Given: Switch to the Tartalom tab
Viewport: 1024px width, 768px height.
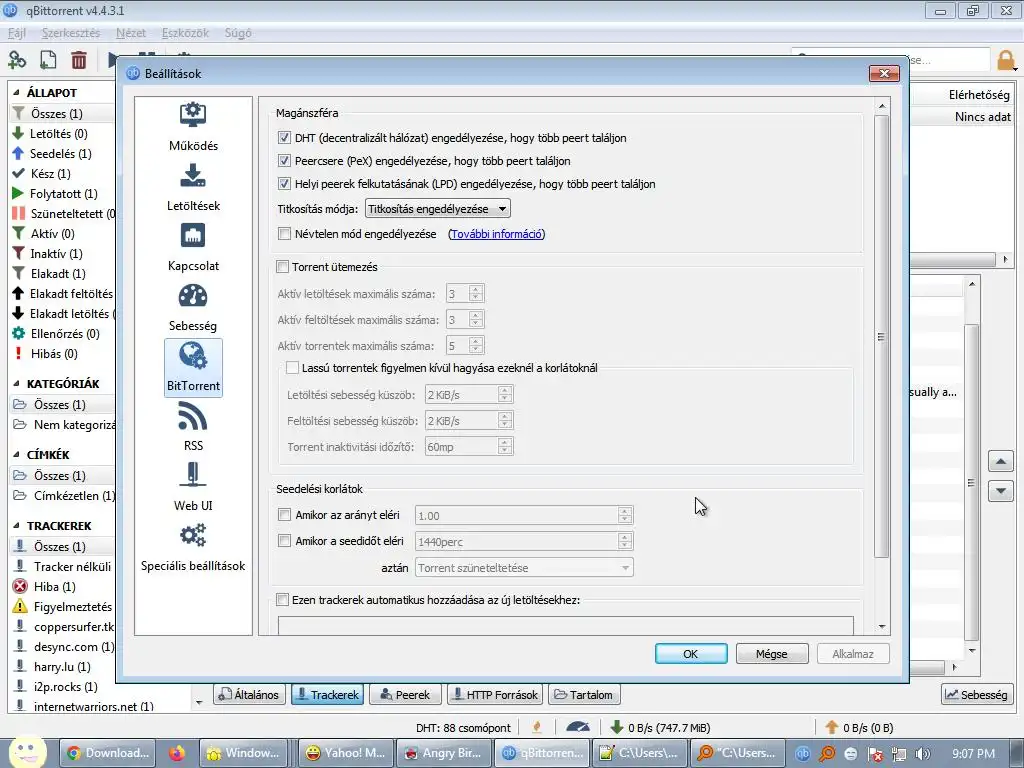Looking at the screenshot, I should coord(584,695).
